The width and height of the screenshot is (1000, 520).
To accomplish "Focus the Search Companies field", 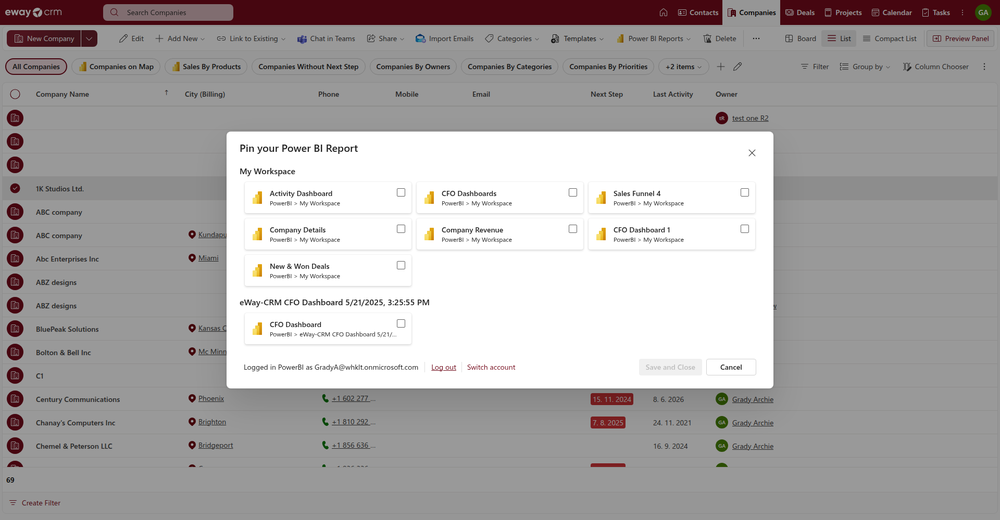I will 168,12.
